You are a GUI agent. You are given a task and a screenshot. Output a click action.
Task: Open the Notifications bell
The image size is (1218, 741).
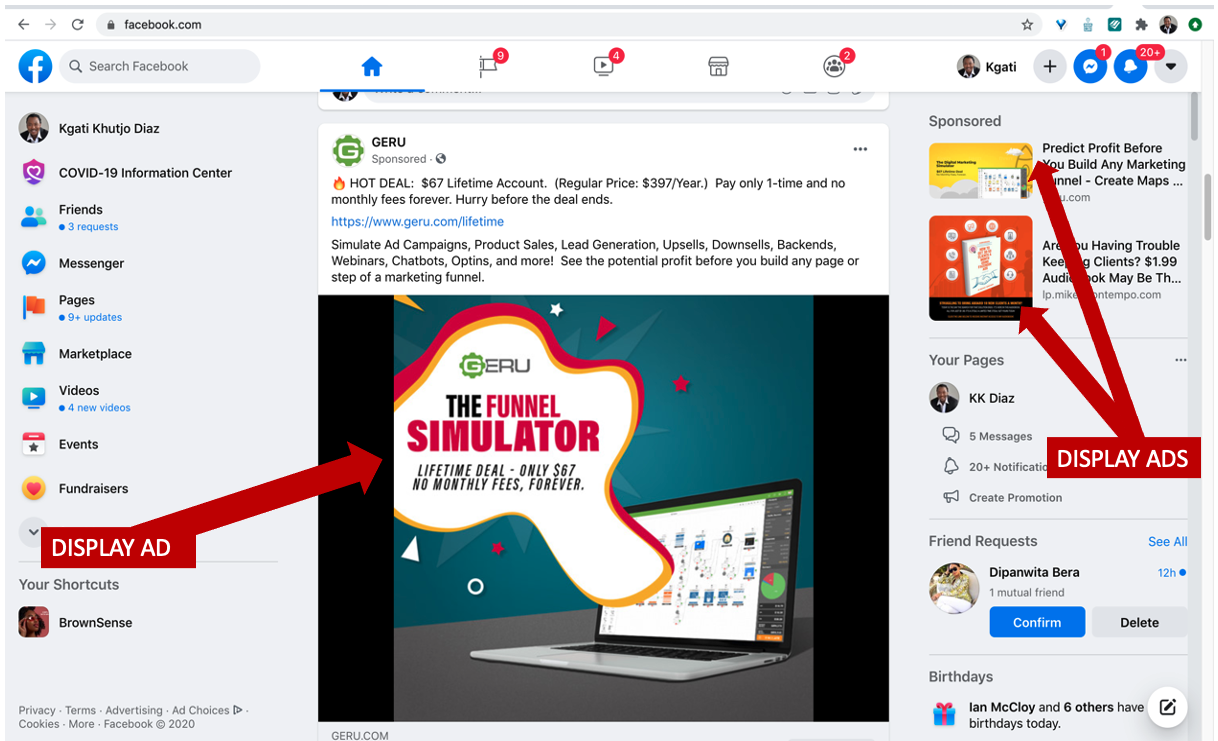1130,66
